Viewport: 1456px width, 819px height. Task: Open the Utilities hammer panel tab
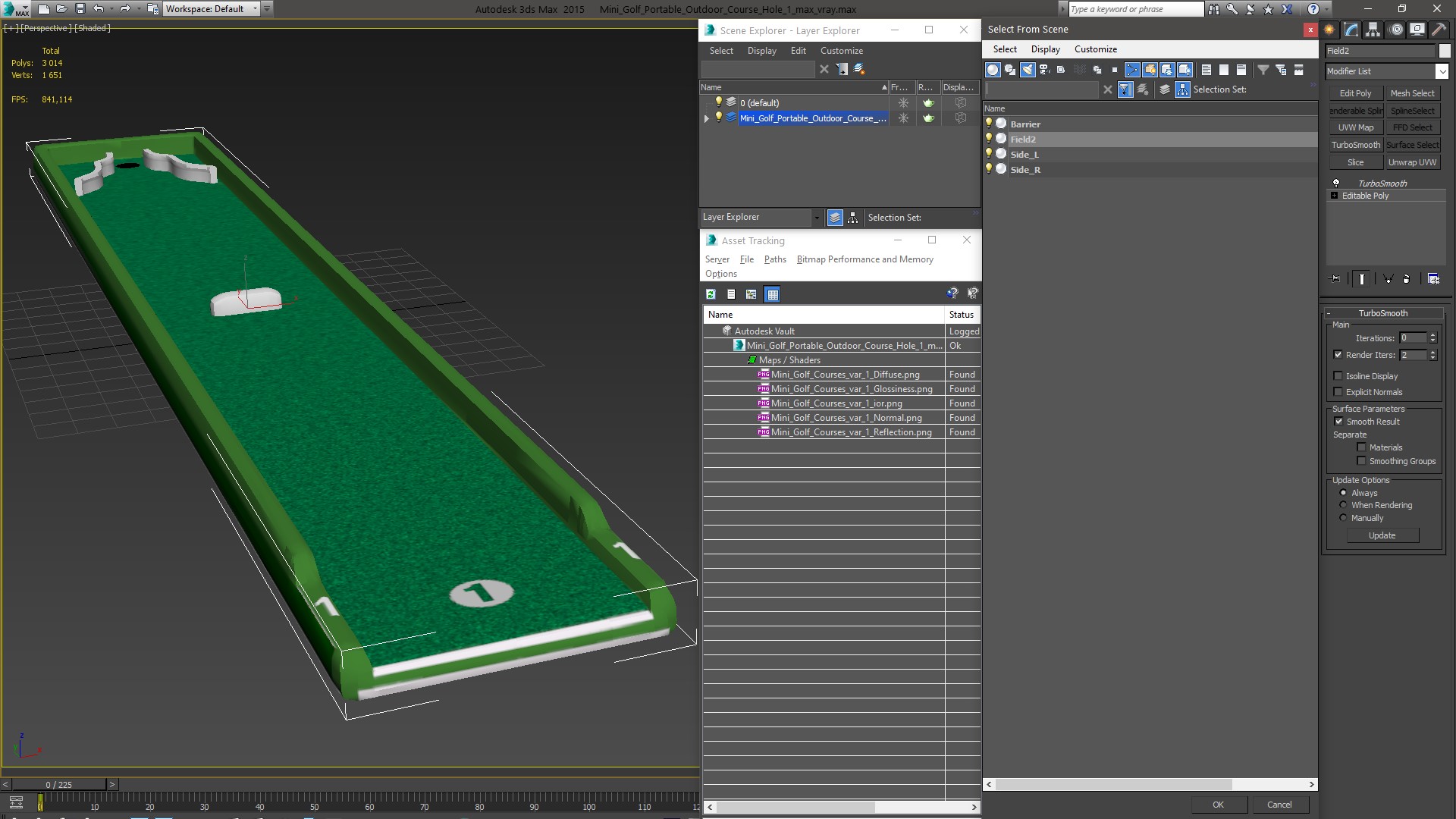(x=1439, y=30)
